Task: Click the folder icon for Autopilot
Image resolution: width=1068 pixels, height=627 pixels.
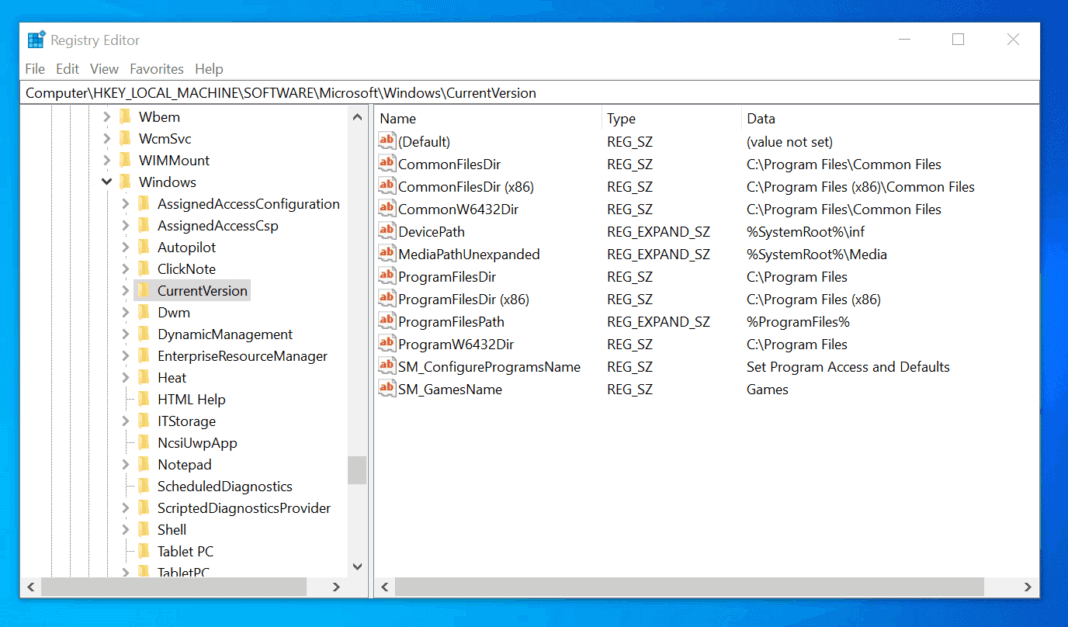Action: 143,246
